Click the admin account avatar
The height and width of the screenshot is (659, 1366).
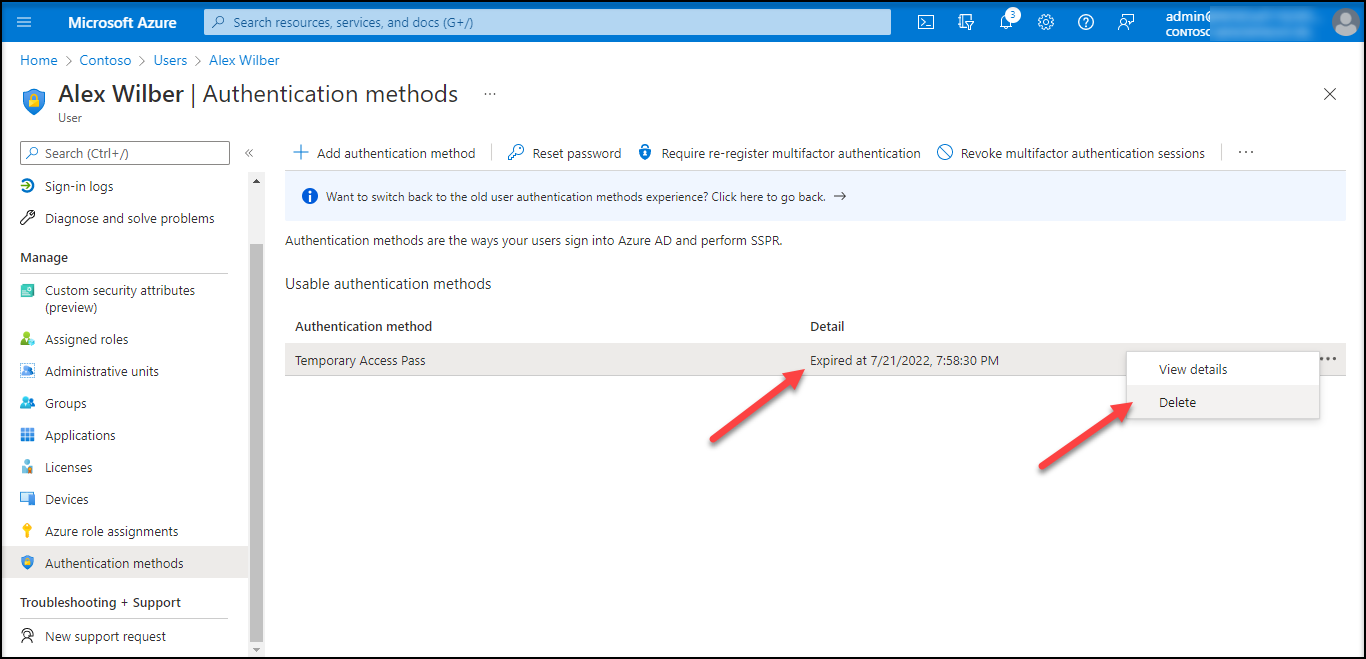(1345, 22)
